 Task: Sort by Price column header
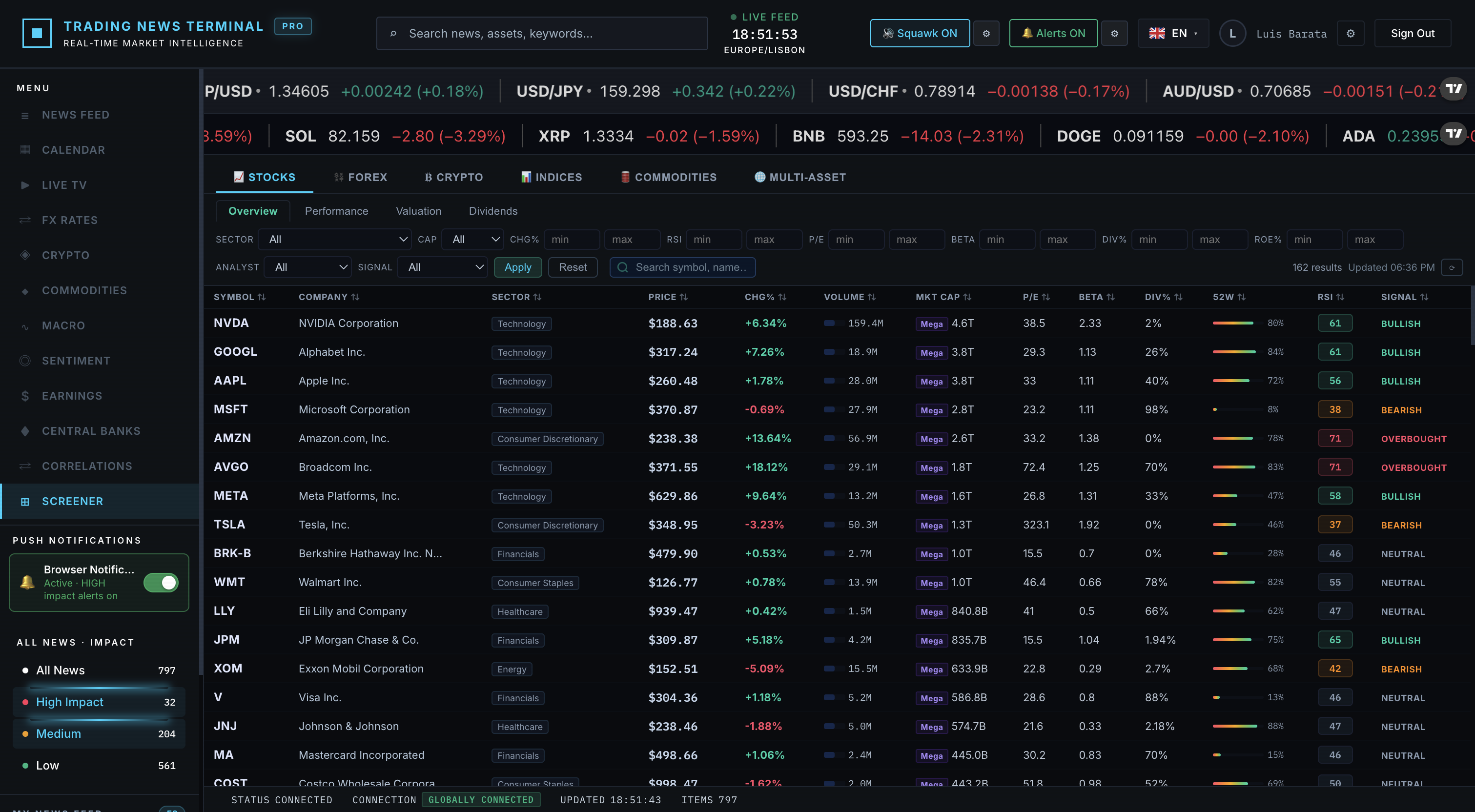[668, 297]
